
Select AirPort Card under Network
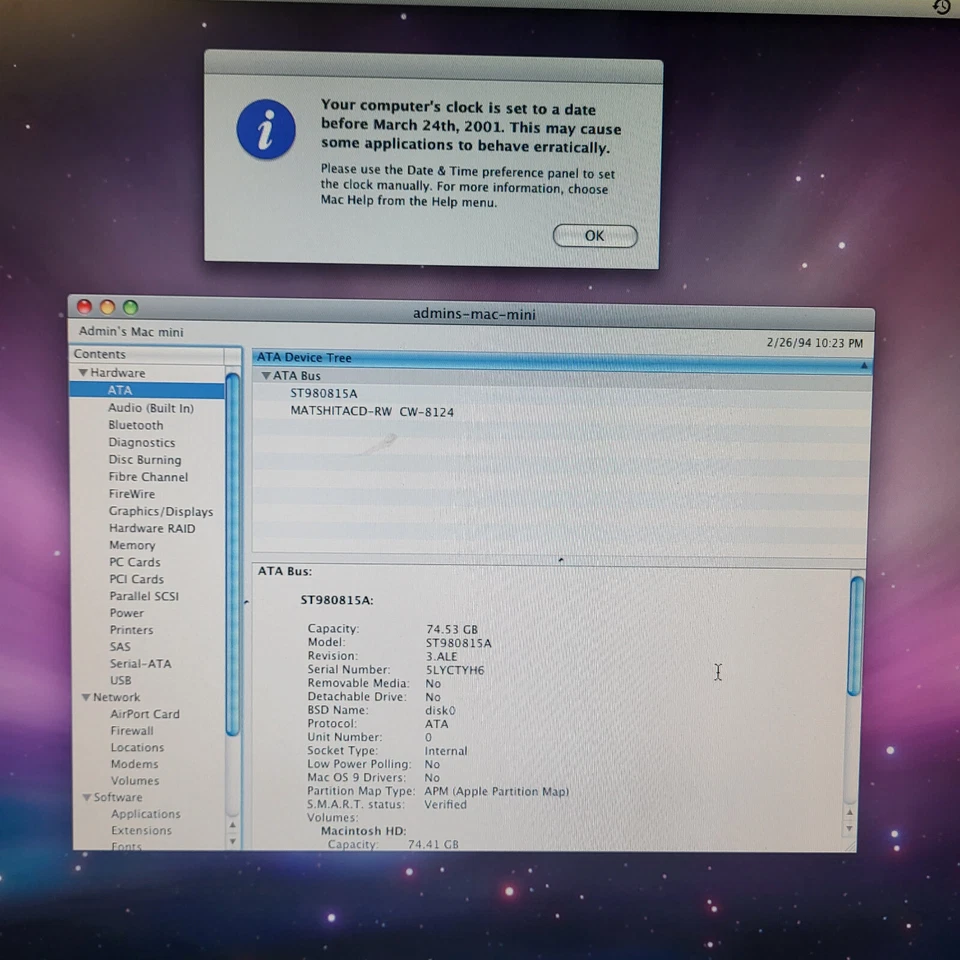click(145, 714)
